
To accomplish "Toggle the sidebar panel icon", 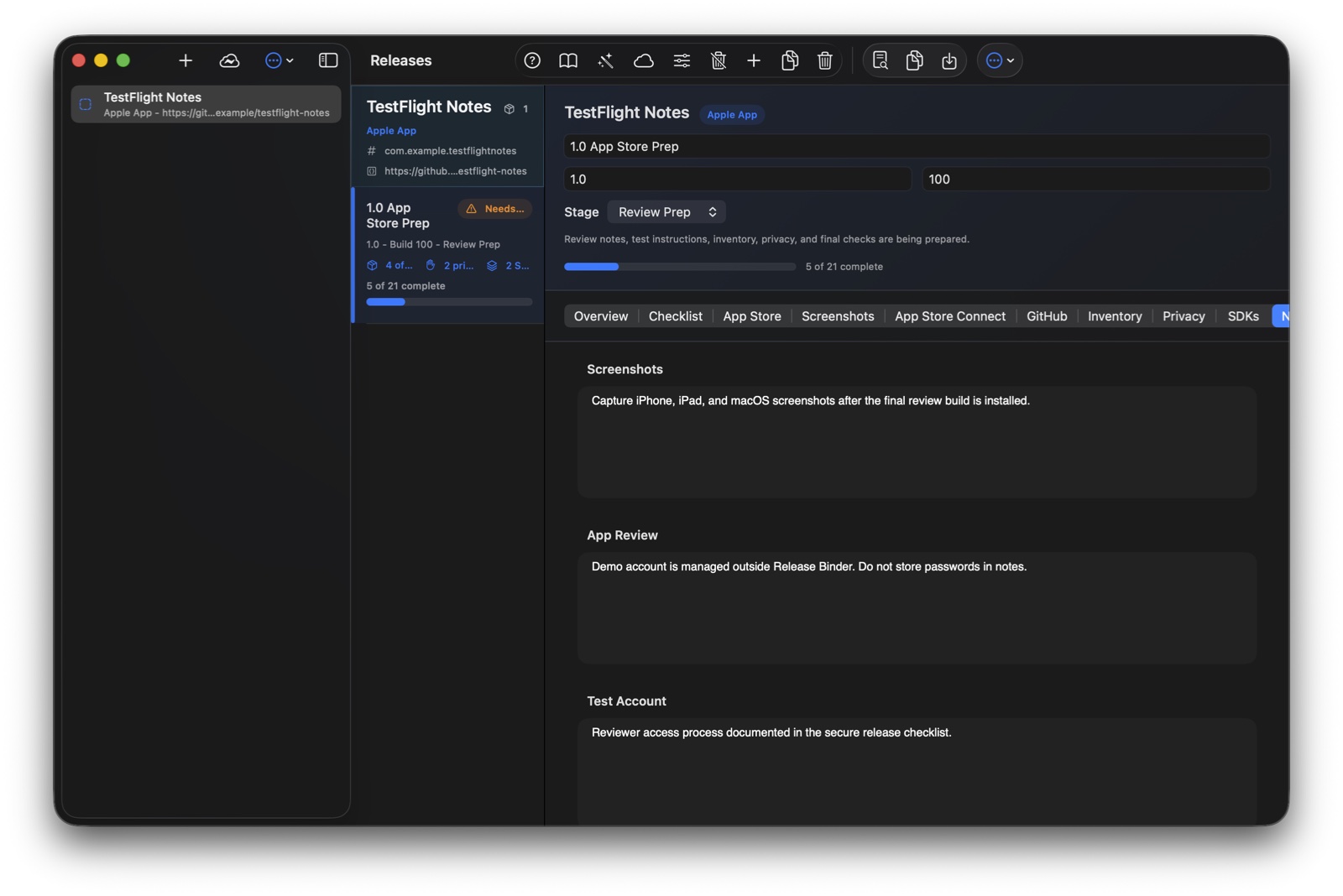I will [x=328, y=60].
